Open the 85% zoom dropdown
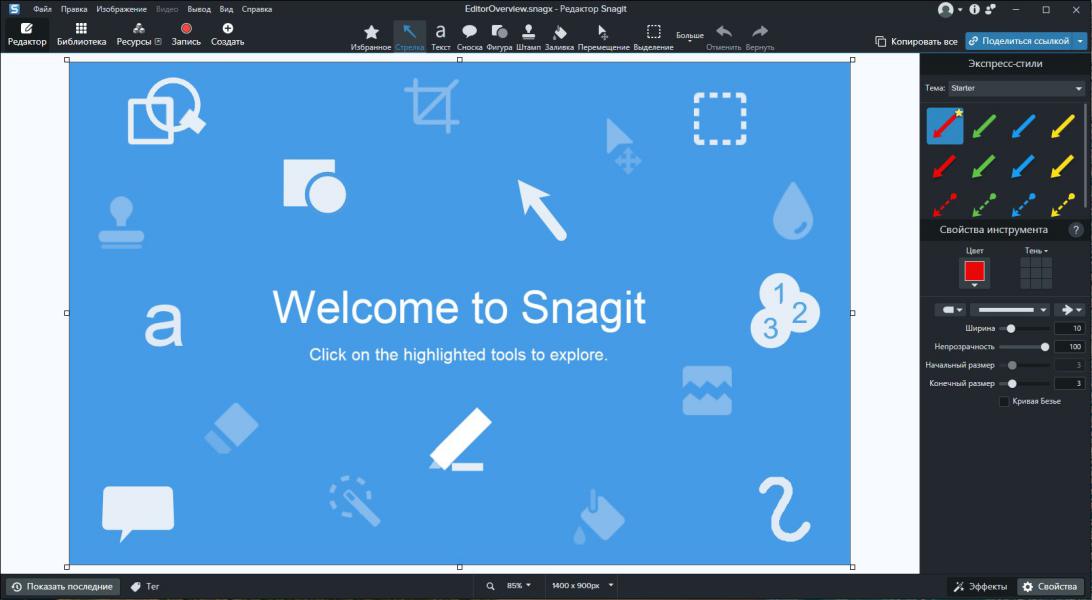Screen dimensions: 1092x600 tap(519, 586)
